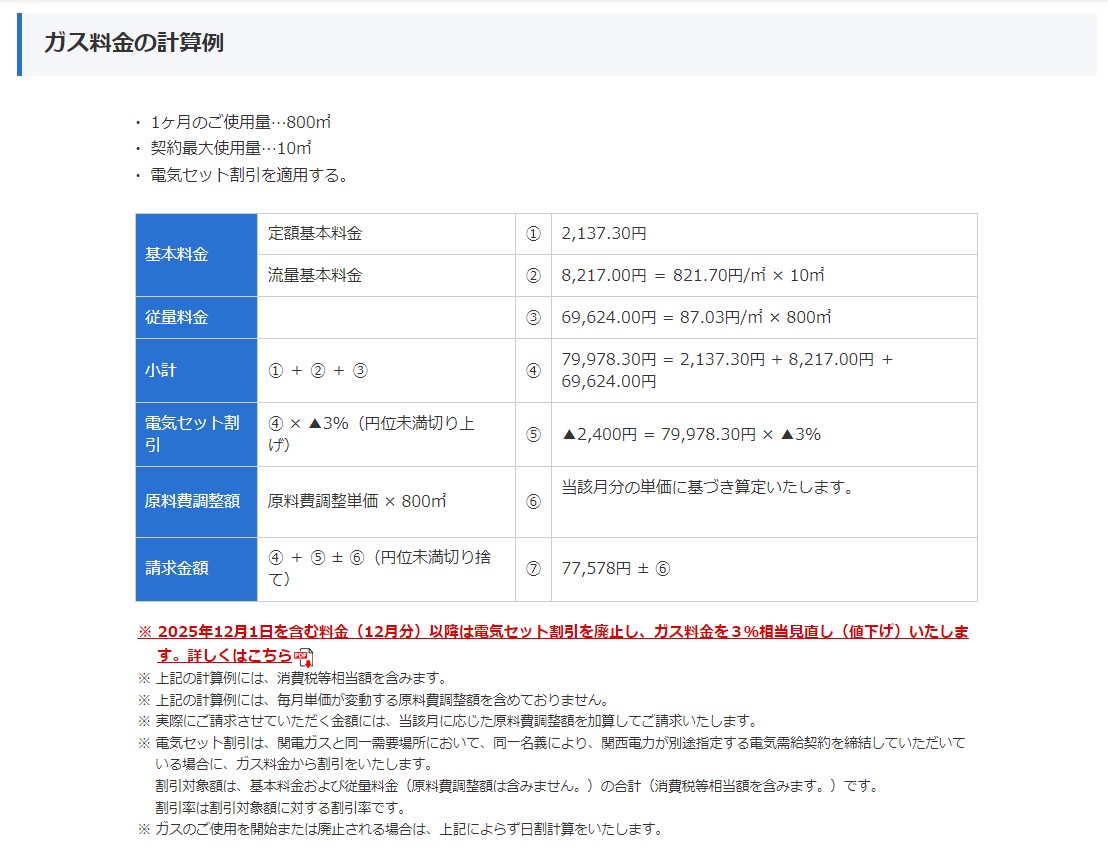Select the 原料費調整額 header cell

coord(196,501)
